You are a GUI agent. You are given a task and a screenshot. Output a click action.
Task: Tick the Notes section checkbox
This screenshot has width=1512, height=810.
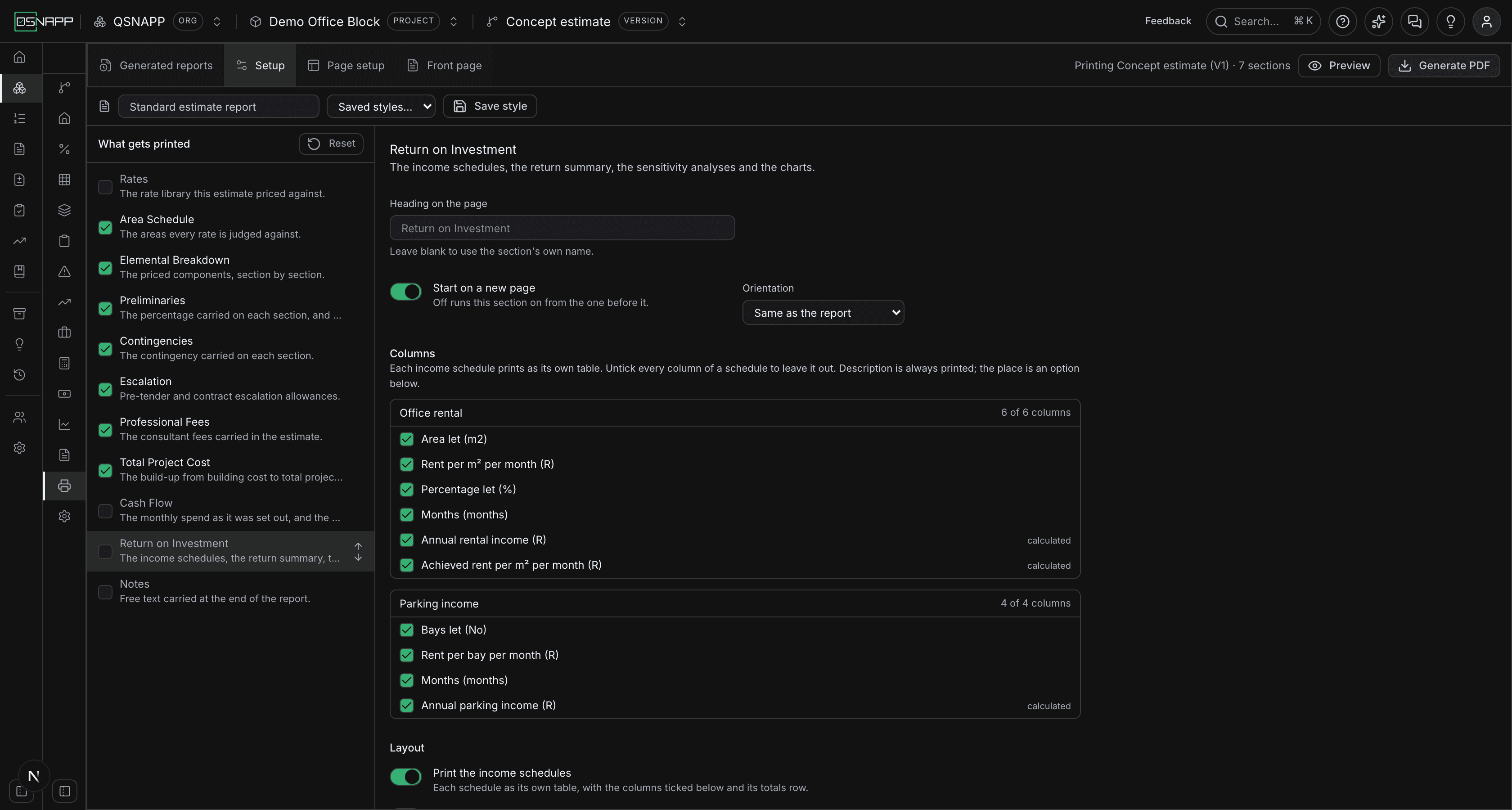click(x=105, y=592)
